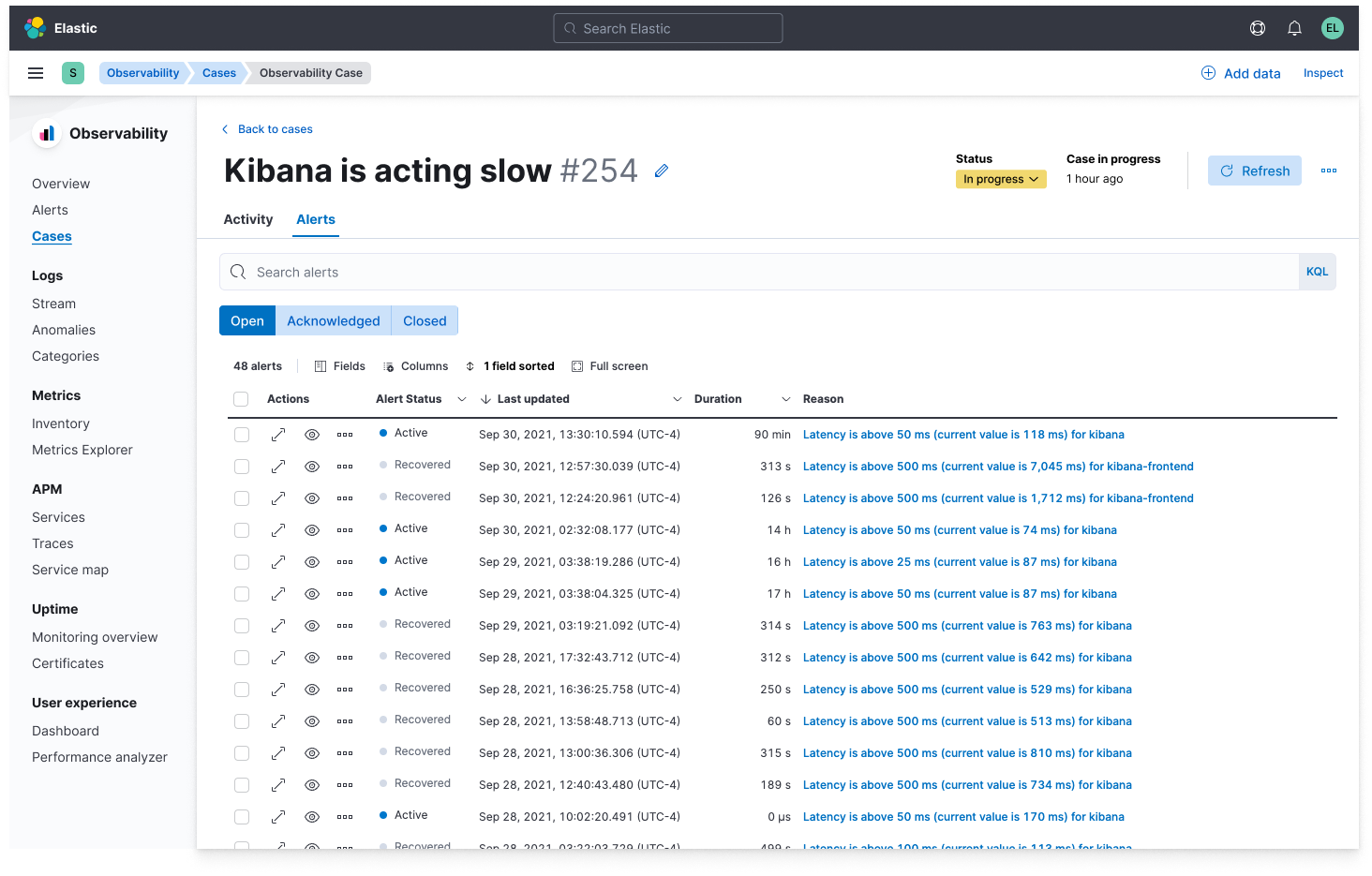This screenshot has height=876, width=1372.
Task: Select the Acknowledged alerts filter
Action: 333,320
